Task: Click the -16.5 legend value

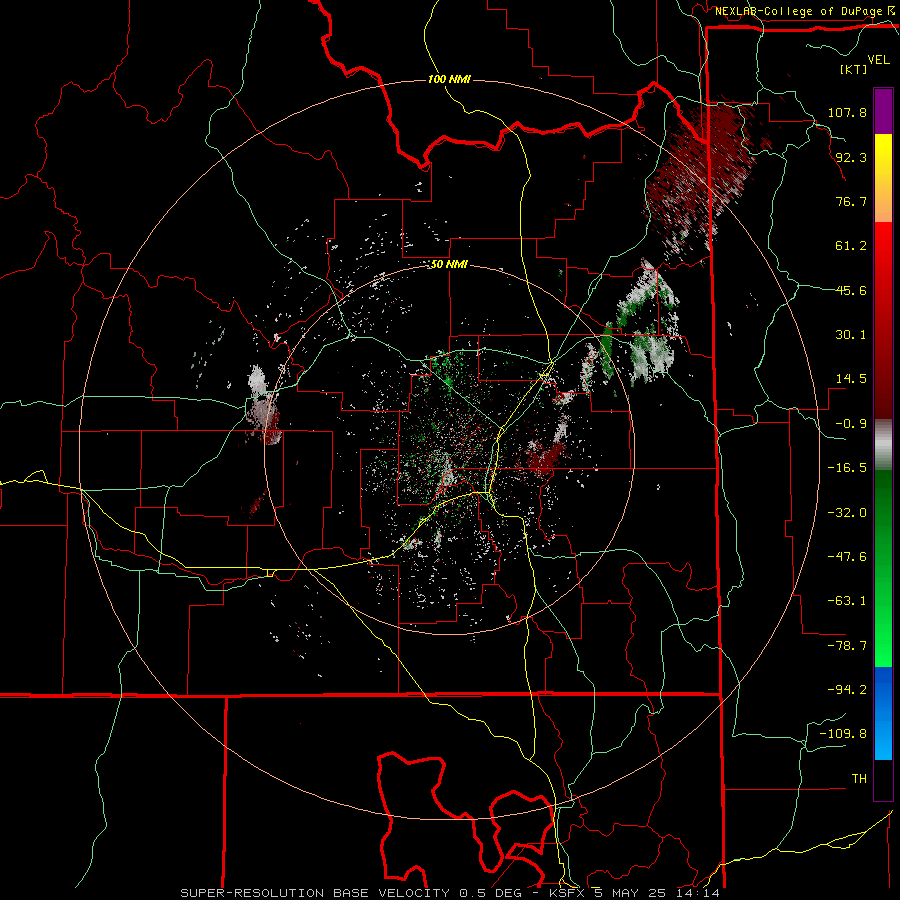Action: pos(847,467)
